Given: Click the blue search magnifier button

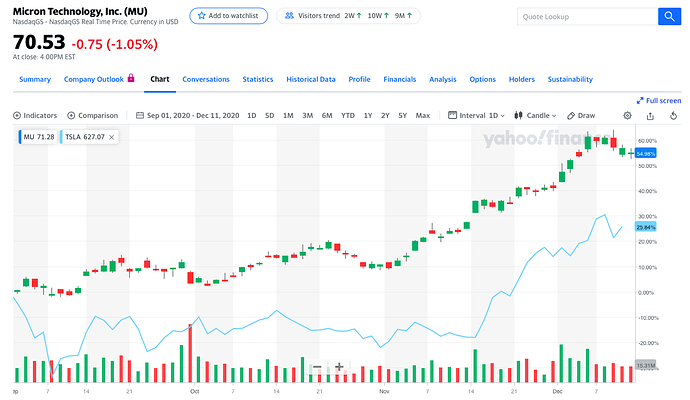Looking at the screenshot, I should coord(668,16).
